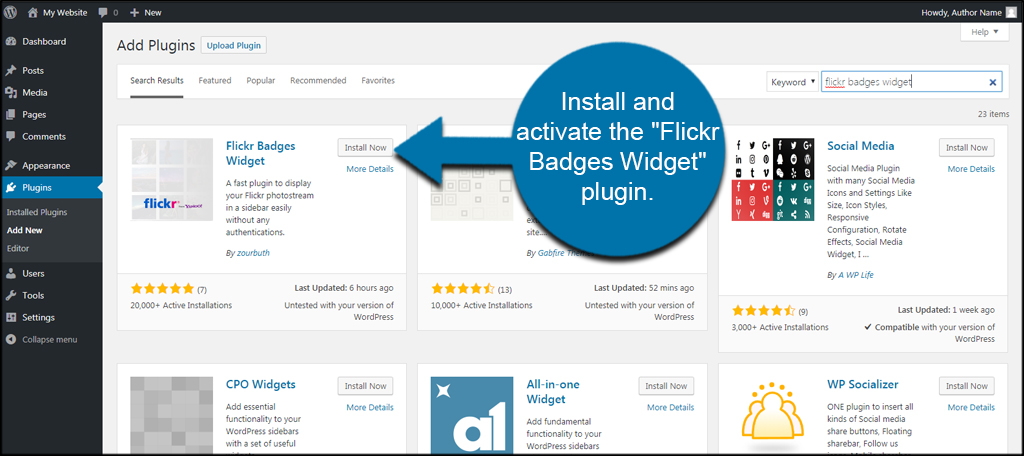This screenshot has height=456, width=1024.
Task: Open More Details for Flickr Badges Widget
Action: point(370,169)
